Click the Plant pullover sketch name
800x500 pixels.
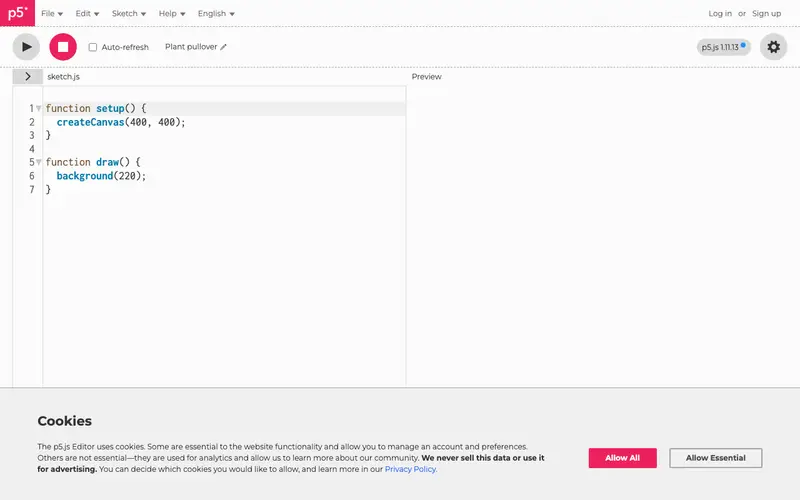pos(191,47)
